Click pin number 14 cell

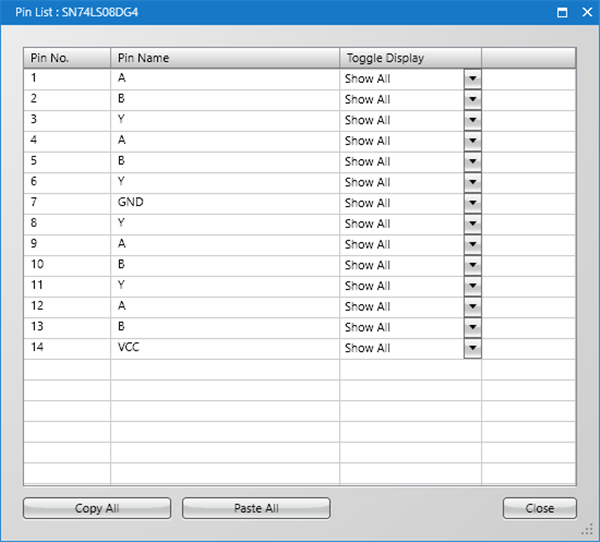pos(67,348)
